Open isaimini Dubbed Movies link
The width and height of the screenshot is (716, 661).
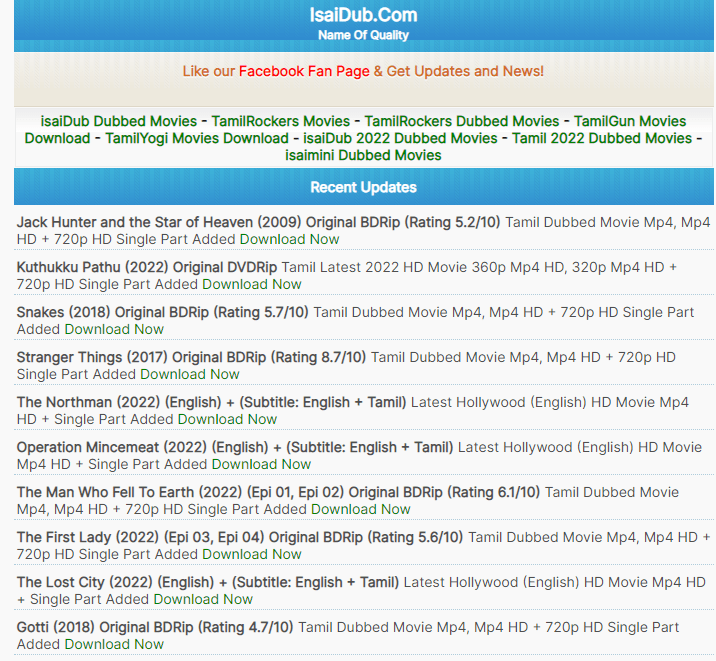[363, 155]
